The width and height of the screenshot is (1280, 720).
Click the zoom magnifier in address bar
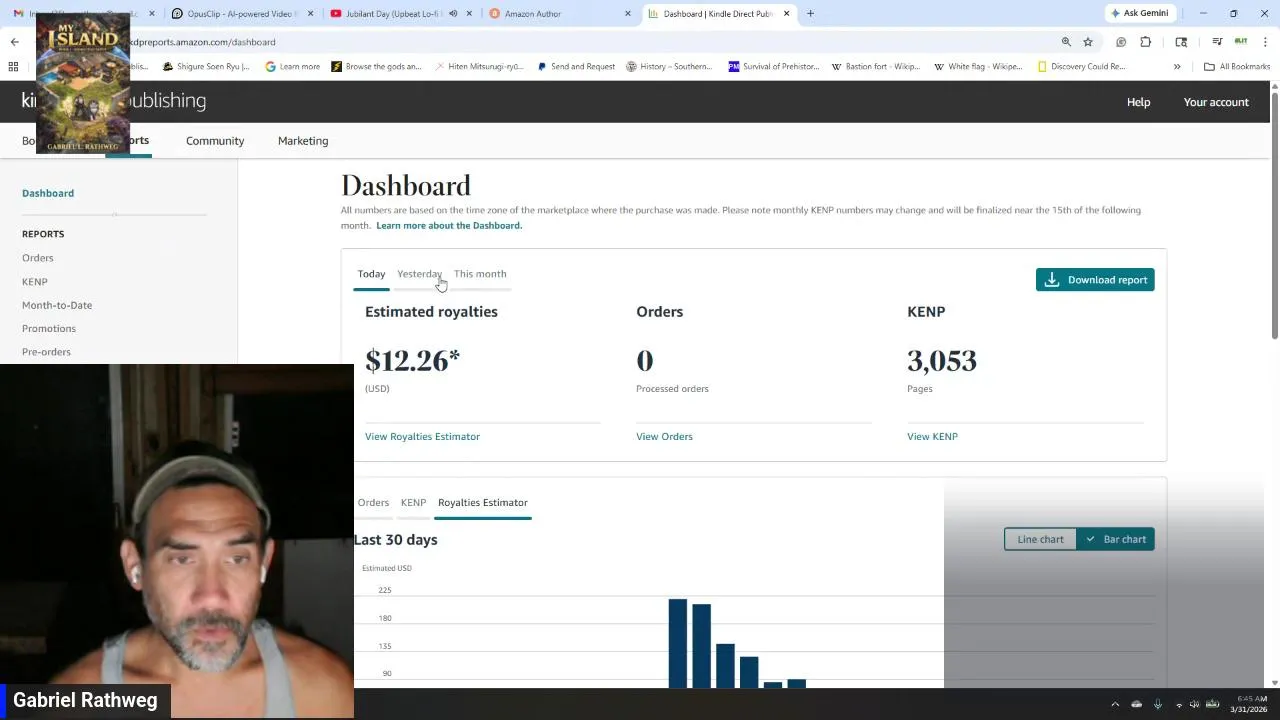tap(1066, 42)
